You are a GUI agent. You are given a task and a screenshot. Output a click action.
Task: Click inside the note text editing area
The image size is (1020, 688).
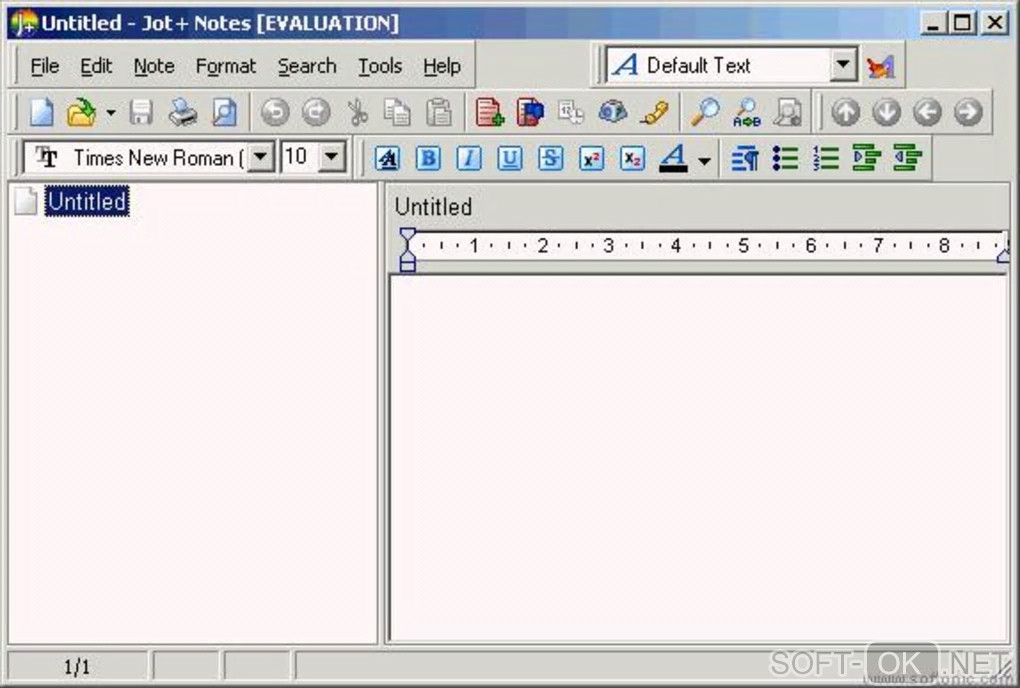click(x=699, y=458)
